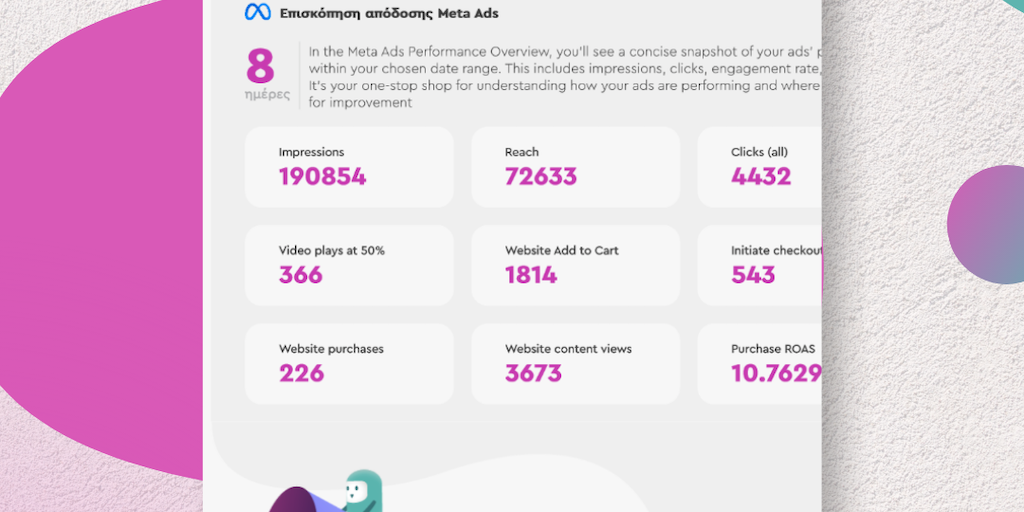Select the Clicks (all) metric card

pos(760,166)
